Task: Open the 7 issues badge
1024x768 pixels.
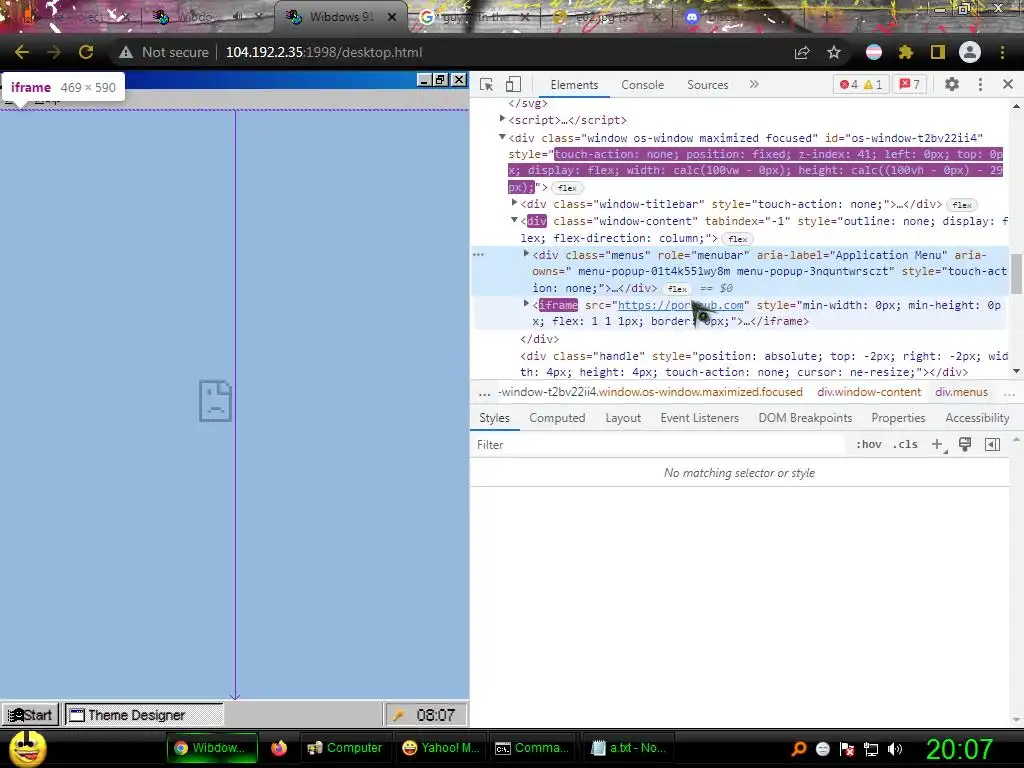Action: [x=910, y=84]
